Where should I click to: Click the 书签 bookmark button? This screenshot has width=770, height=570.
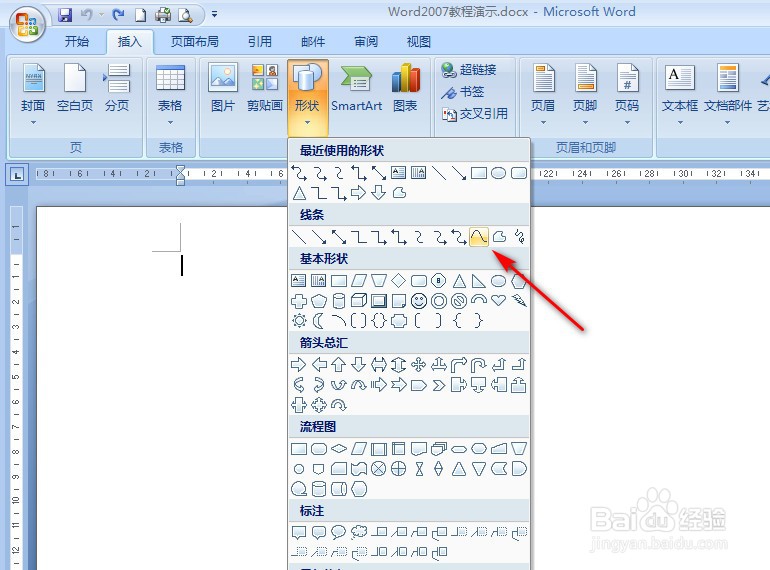[463, 92]
